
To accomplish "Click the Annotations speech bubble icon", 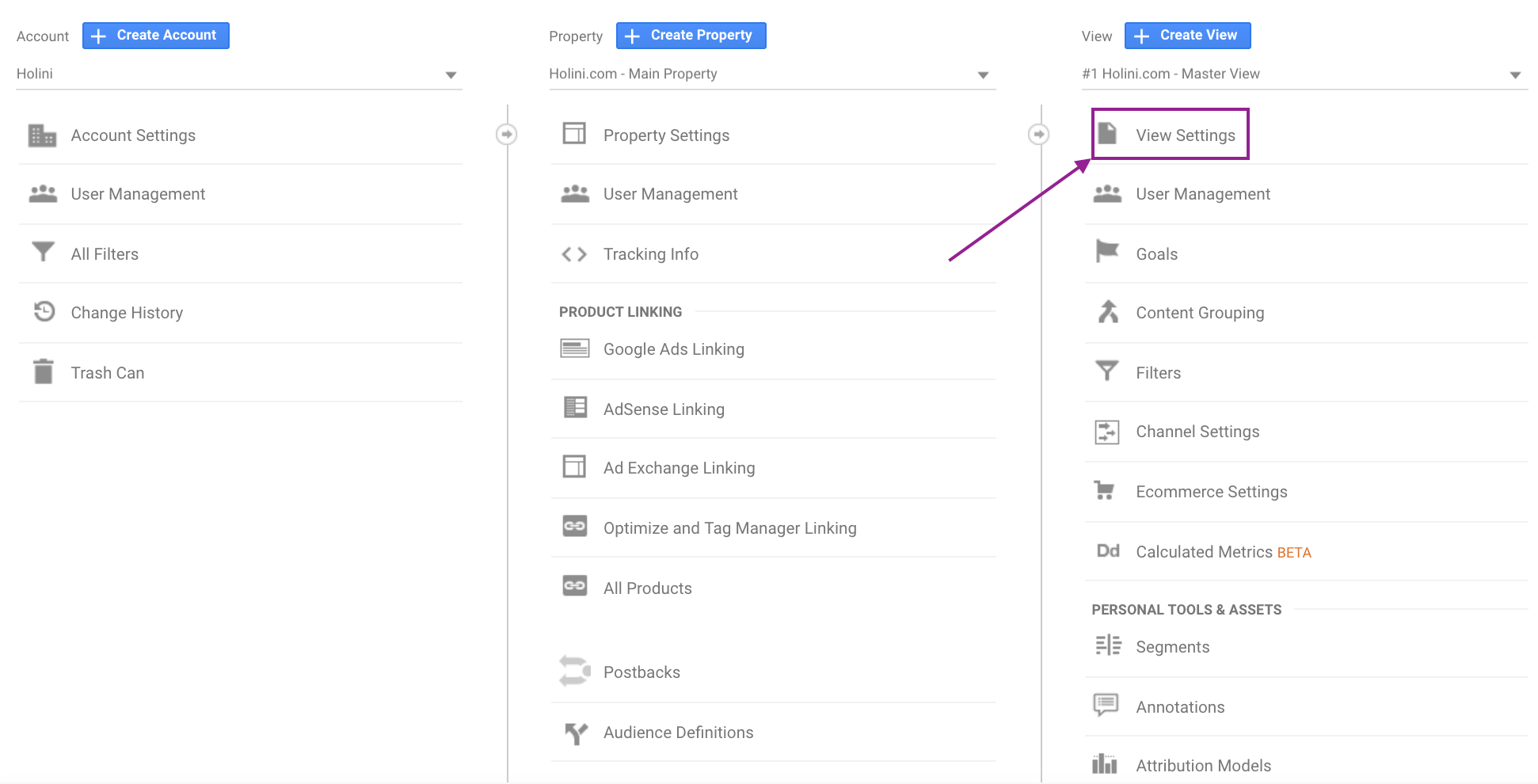I will click(1106, 705).
